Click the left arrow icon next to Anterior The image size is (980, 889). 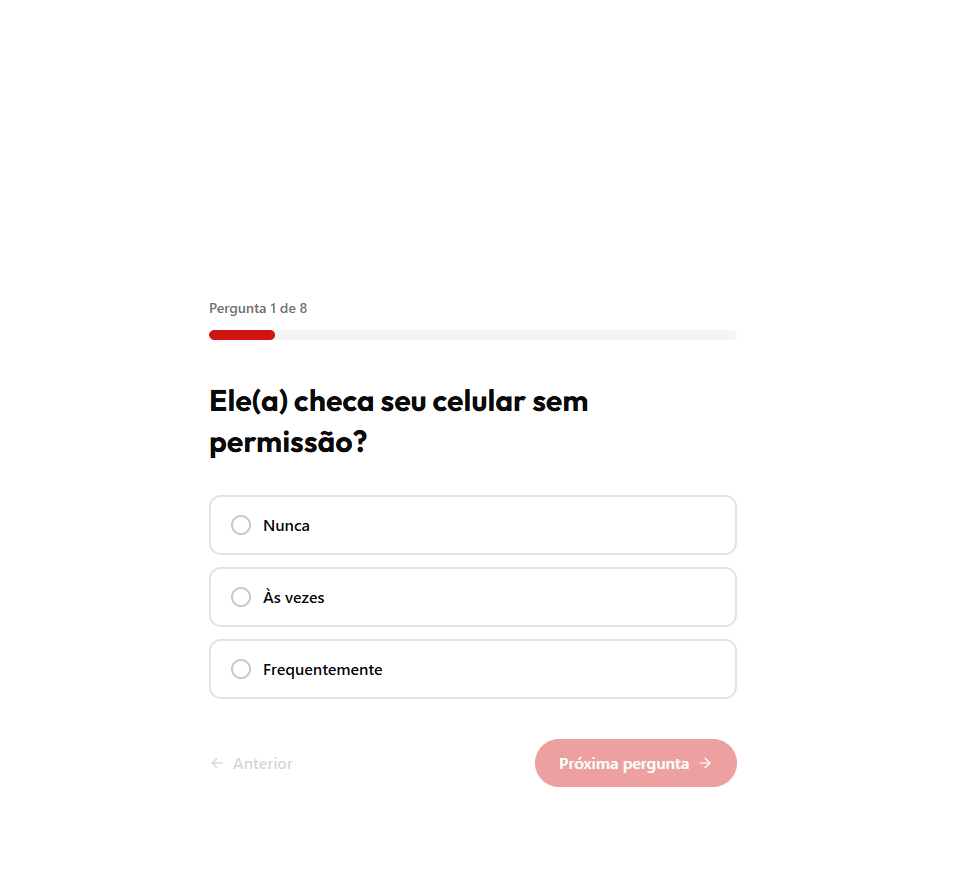[216, 763]
